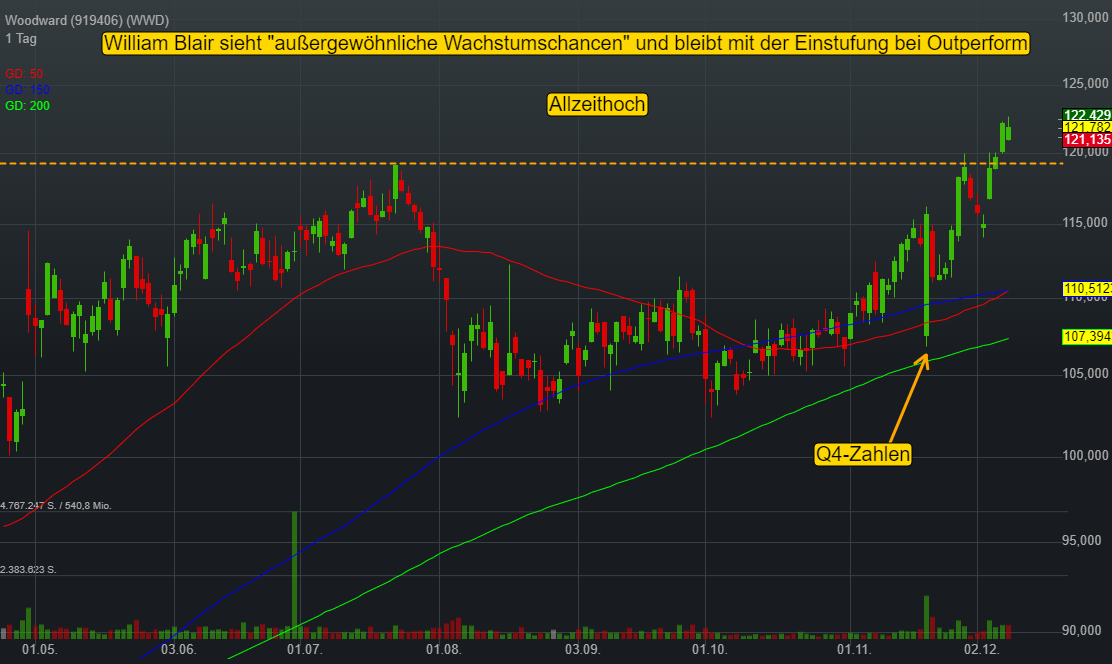This screenshot has height=664, width=1112.
Task: Click the 01.08. date on the time axis
Action: point(443,650)
